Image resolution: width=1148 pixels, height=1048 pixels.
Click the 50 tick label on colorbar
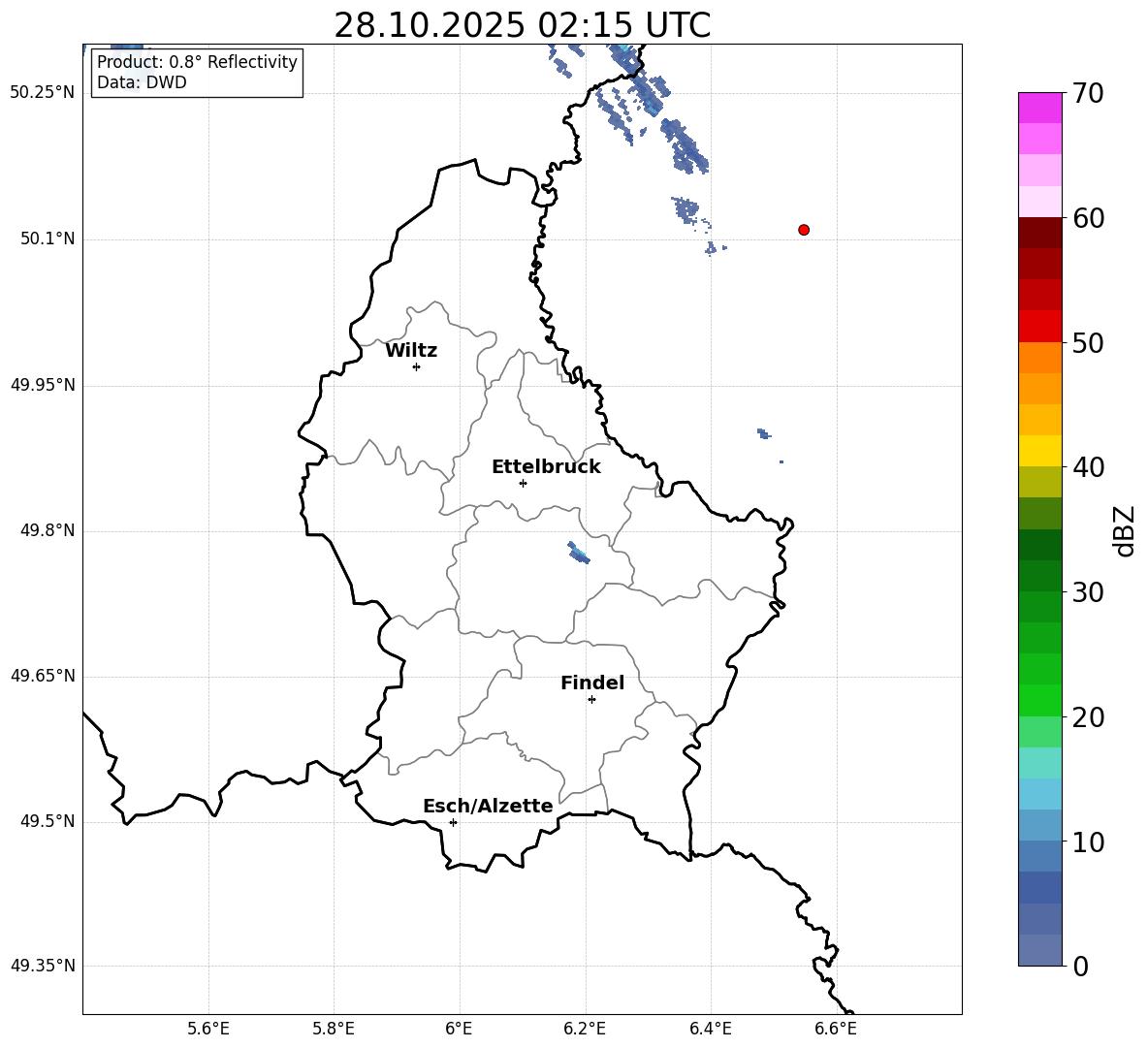[x=1088, y=342]
